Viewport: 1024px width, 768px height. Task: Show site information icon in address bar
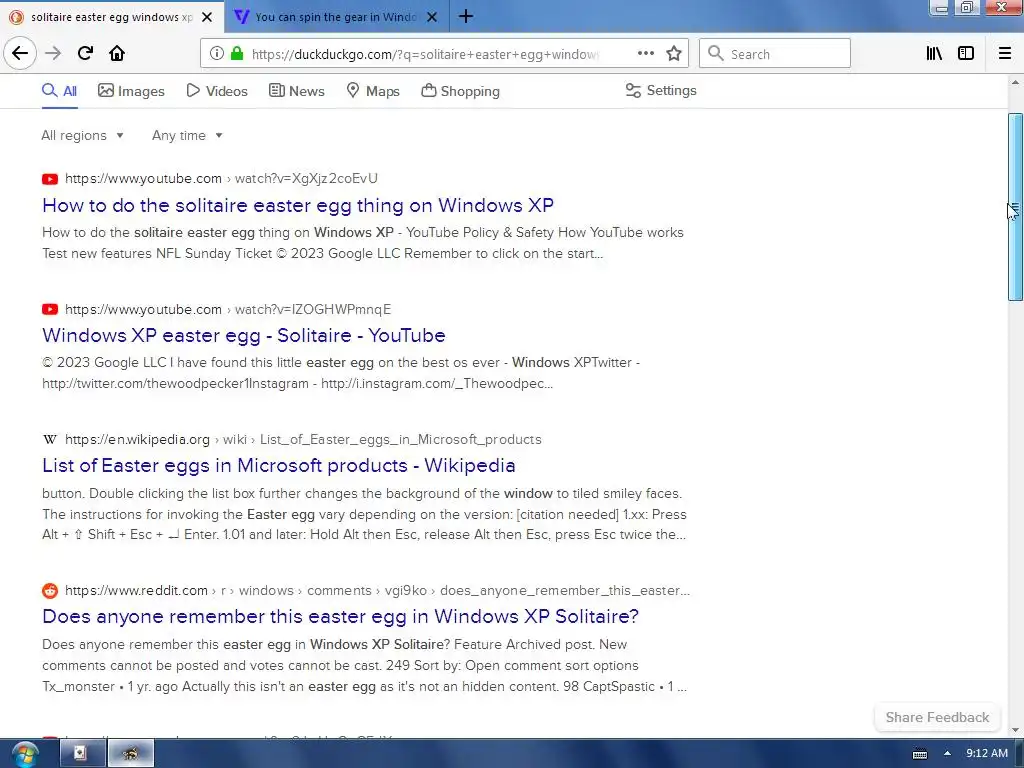click(216, 54)
